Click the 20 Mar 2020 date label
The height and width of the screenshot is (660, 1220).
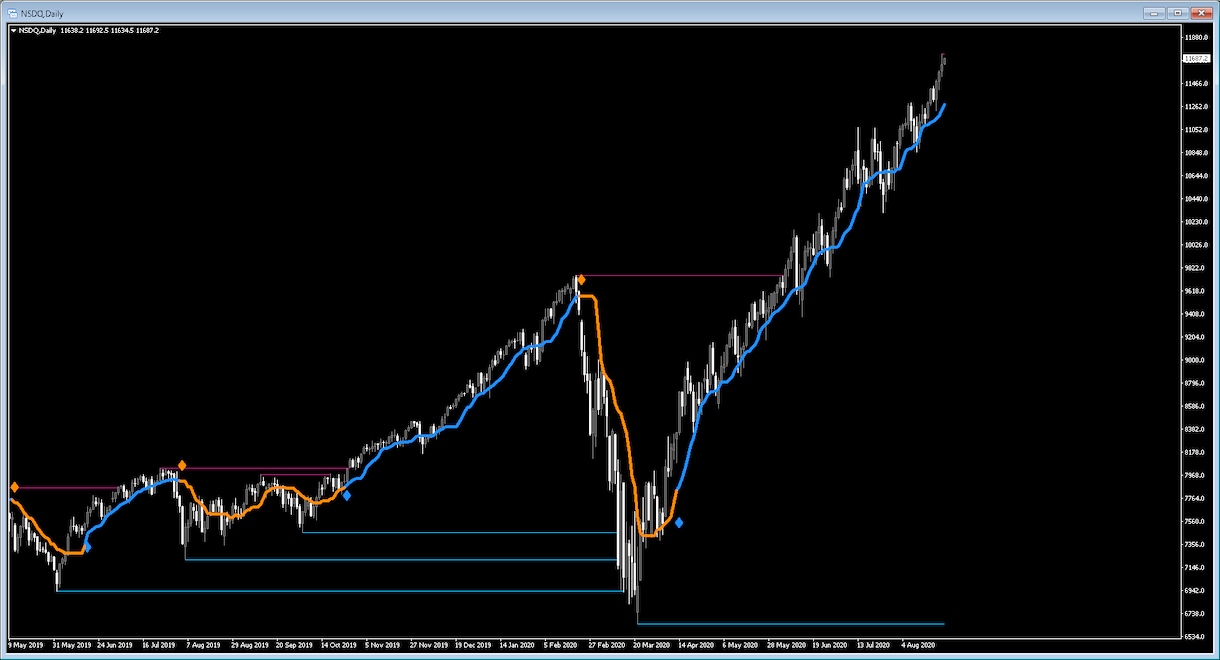click(x=652, y=645)
